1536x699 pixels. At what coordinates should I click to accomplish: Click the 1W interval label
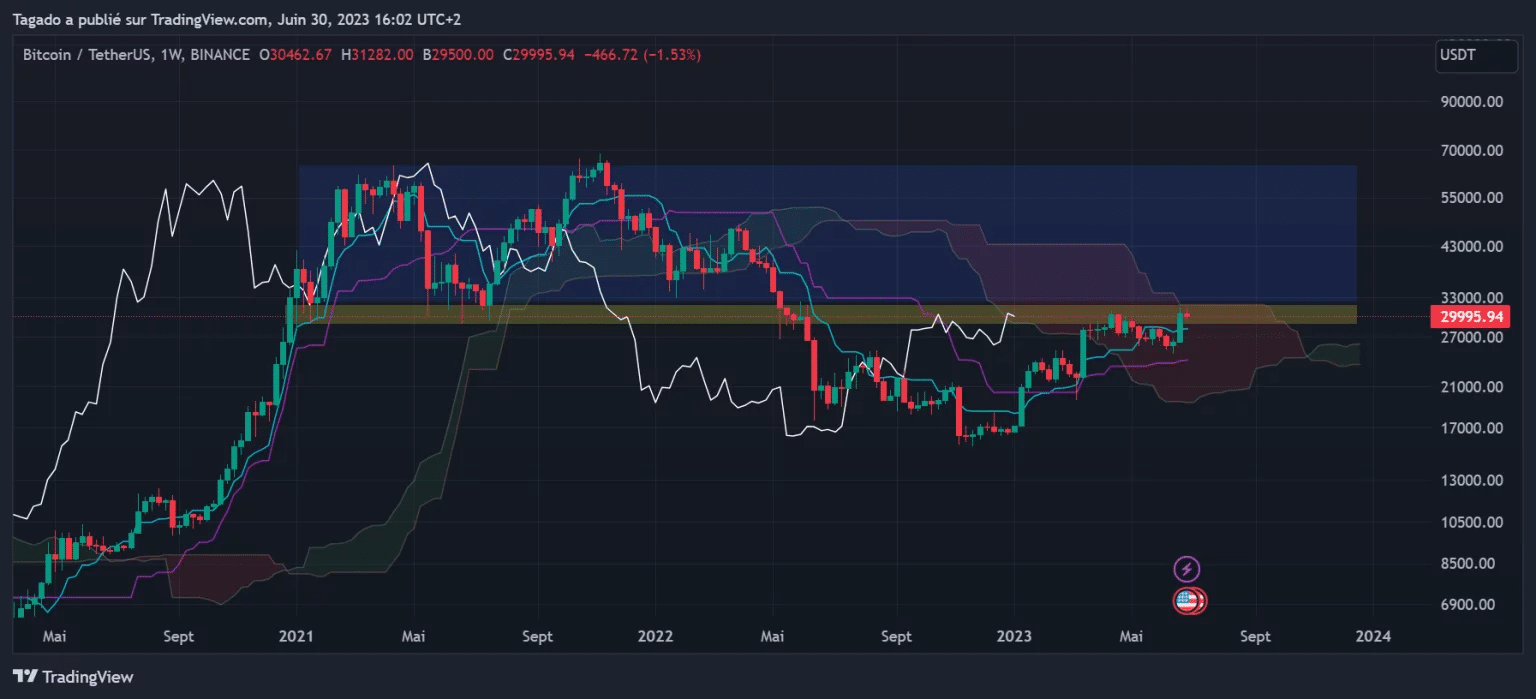tap(171, 55)
